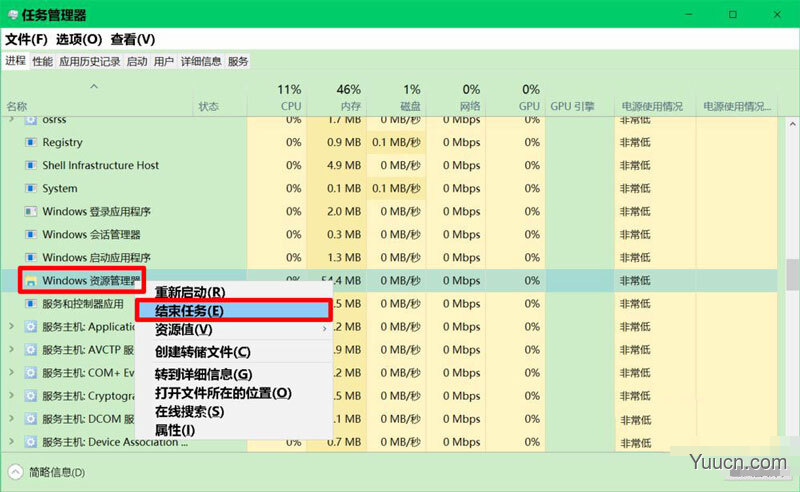Click the Shell Infrastructure Host icon
The height and width of the screenshot is (492, 800).
coord(31,165)
